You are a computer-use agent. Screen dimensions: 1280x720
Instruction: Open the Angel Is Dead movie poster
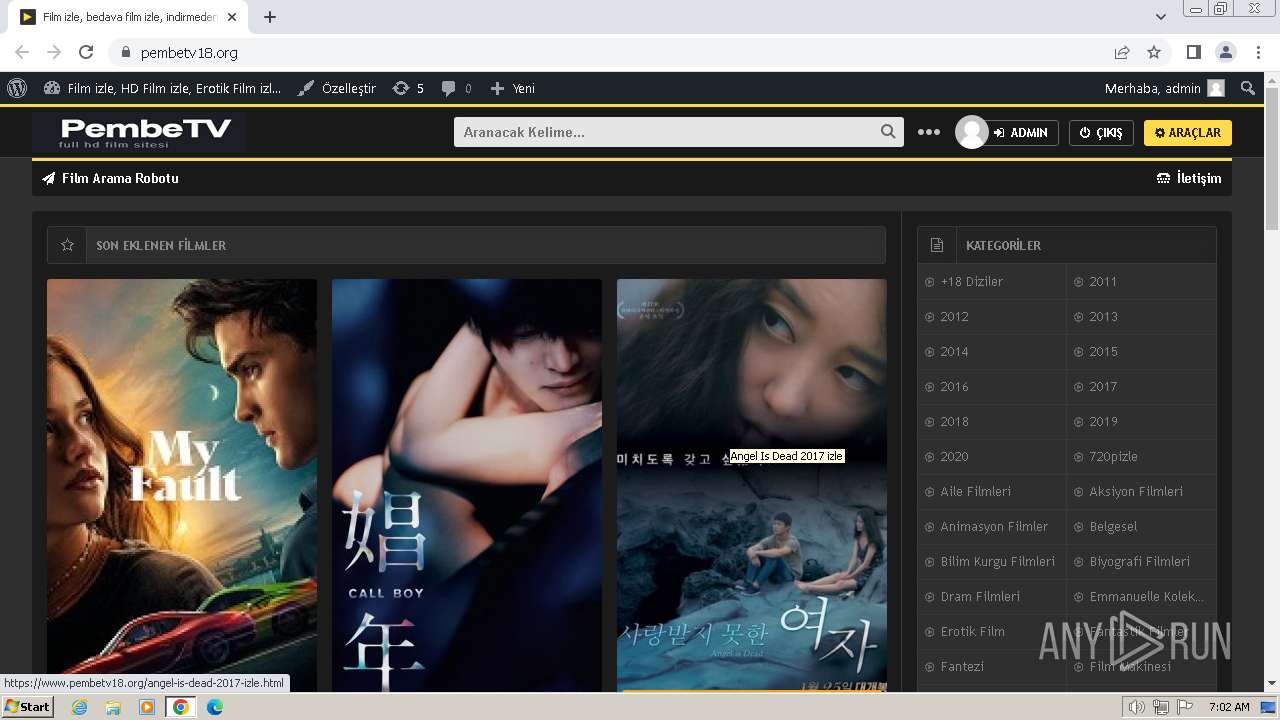point(752,485)
